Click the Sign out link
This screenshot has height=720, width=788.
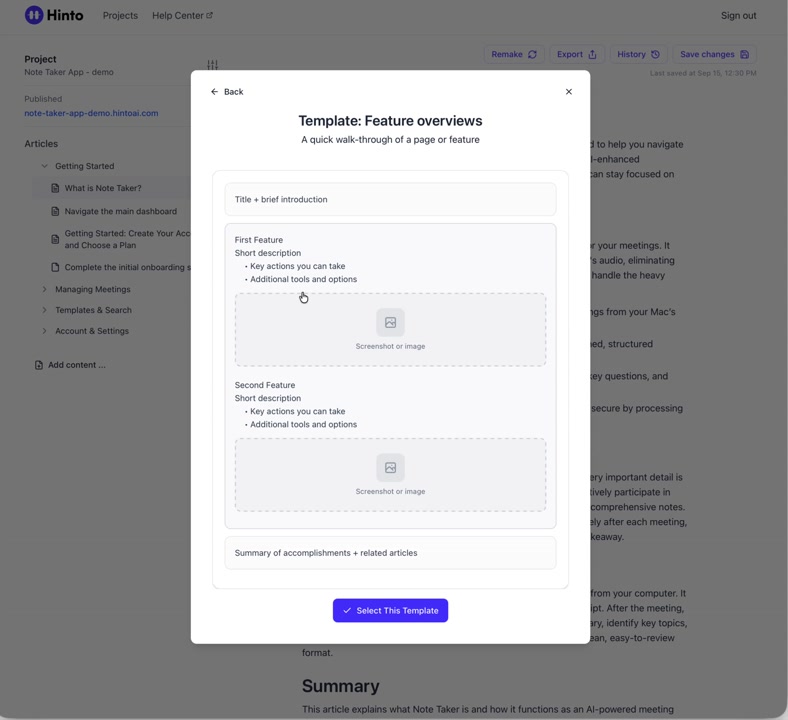738,16
